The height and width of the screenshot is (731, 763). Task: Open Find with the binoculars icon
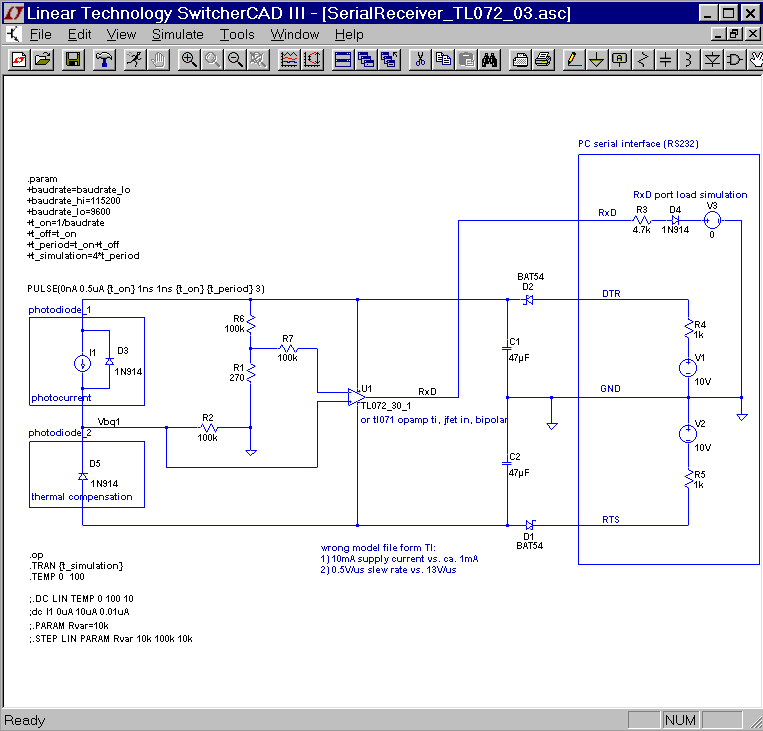tap(490, 59)
